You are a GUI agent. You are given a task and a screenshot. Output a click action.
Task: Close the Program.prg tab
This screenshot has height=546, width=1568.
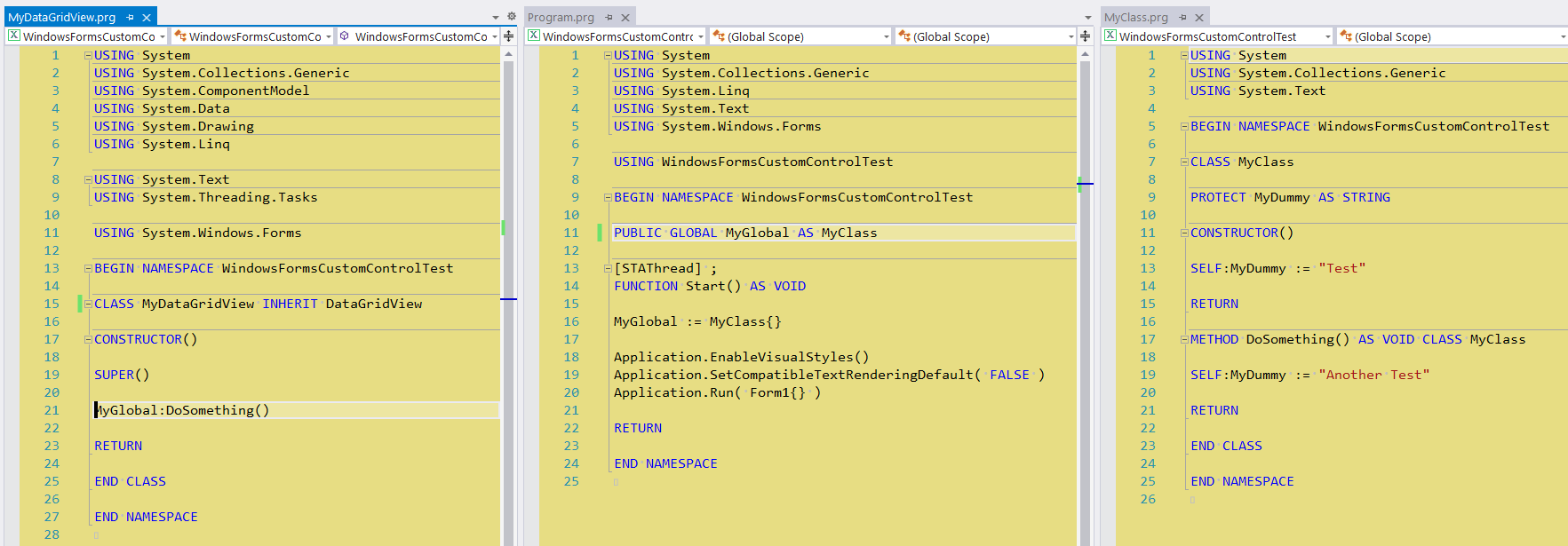click(x=625, y=18)
